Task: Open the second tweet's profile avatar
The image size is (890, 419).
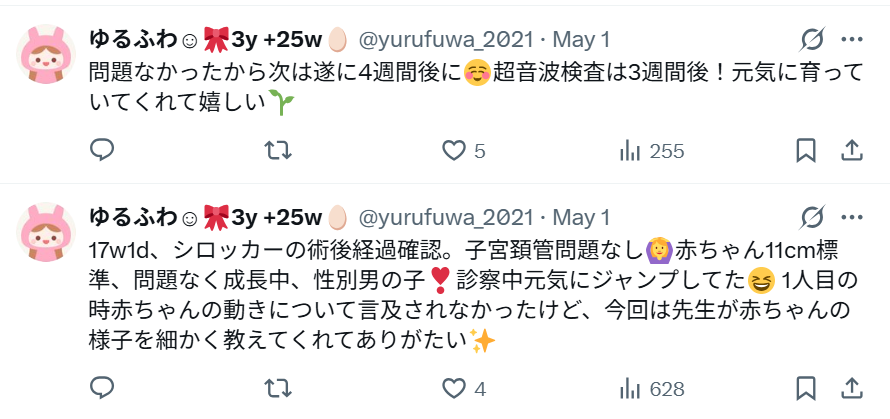Action: coord(46,232)
